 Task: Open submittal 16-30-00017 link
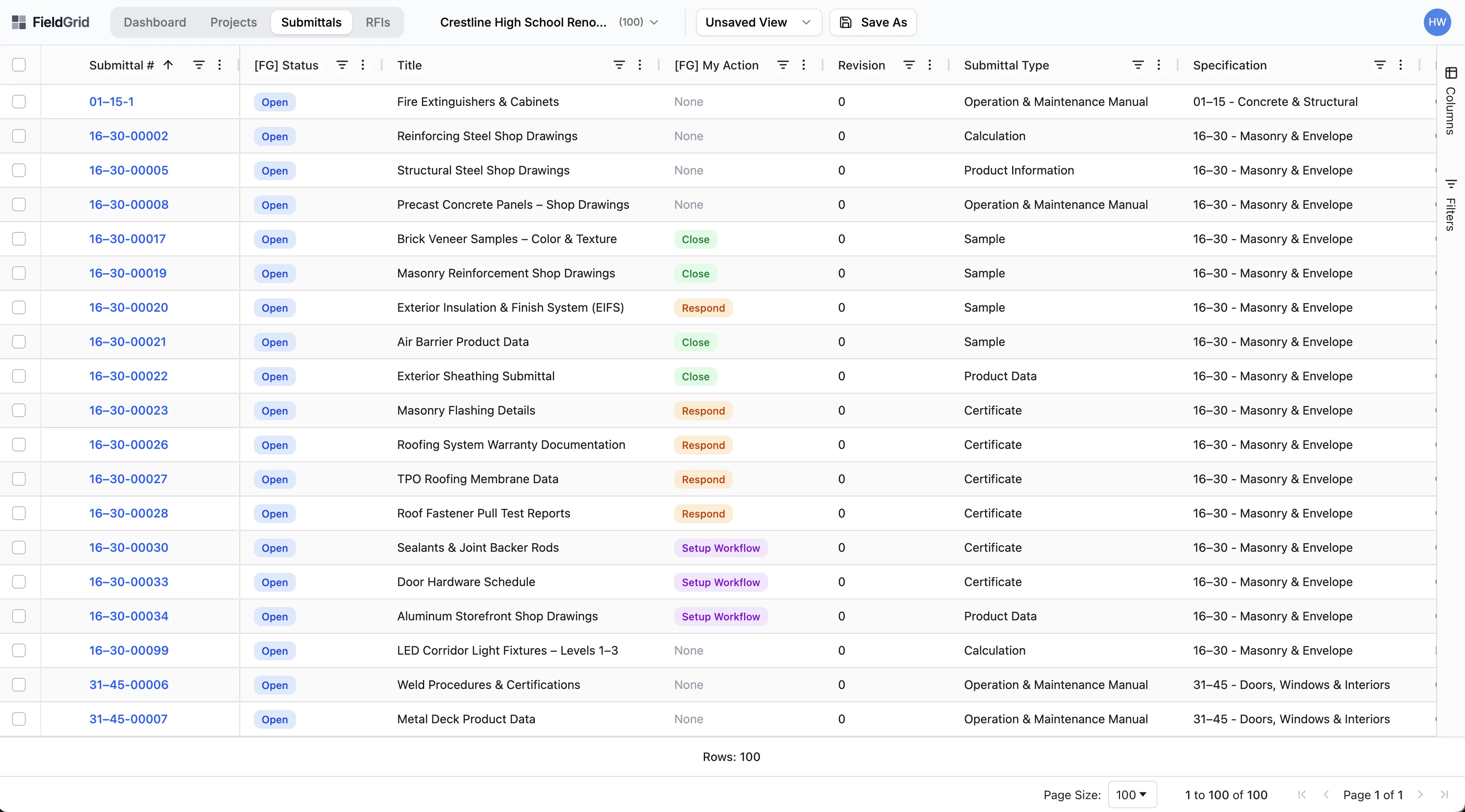(127, 239)
